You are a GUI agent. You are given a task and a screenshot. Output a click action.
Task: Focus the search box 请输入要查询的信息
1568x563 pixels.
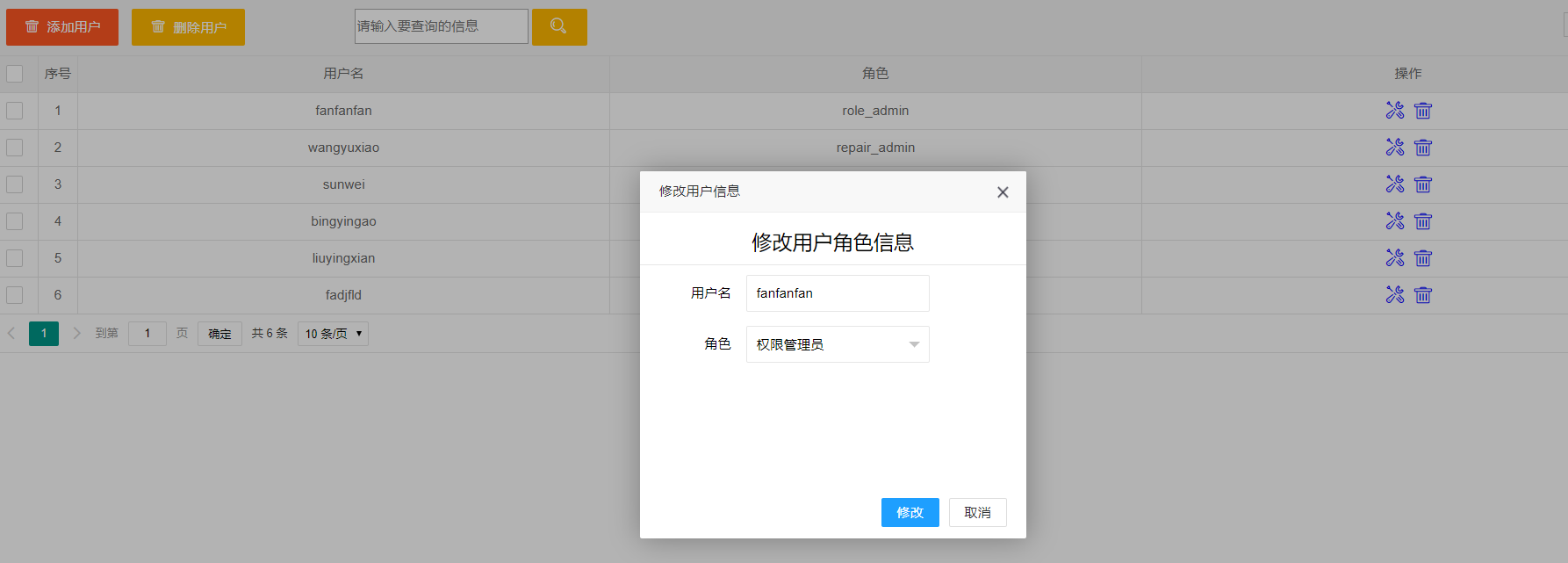[x=442, y=26]
